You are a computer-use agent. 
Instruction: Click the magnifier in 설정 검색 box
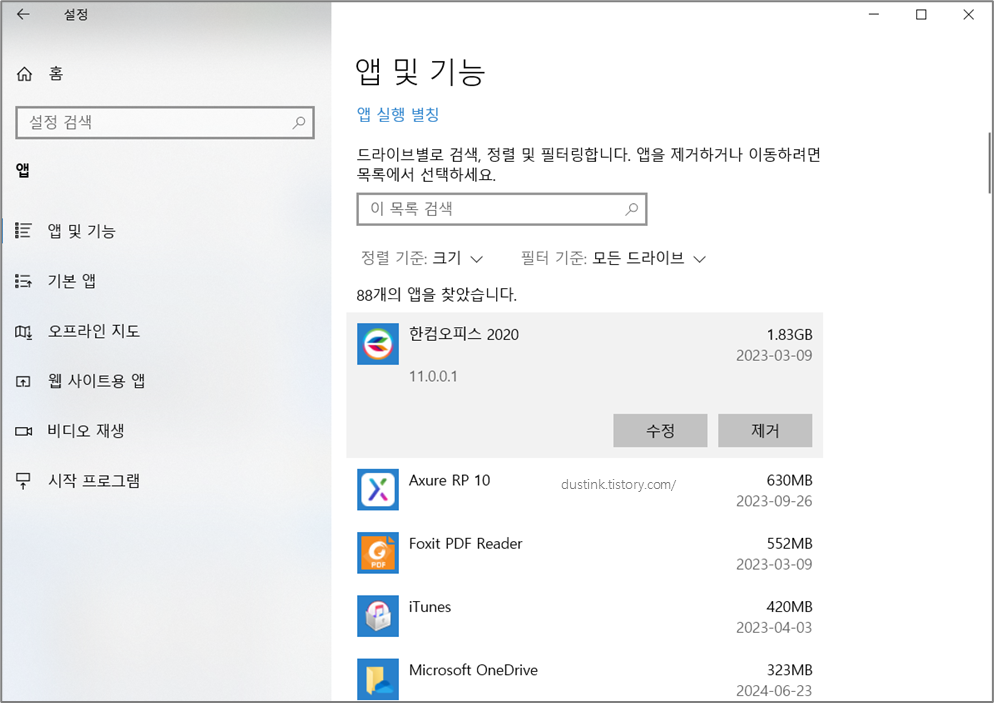[x=299, y=122]
